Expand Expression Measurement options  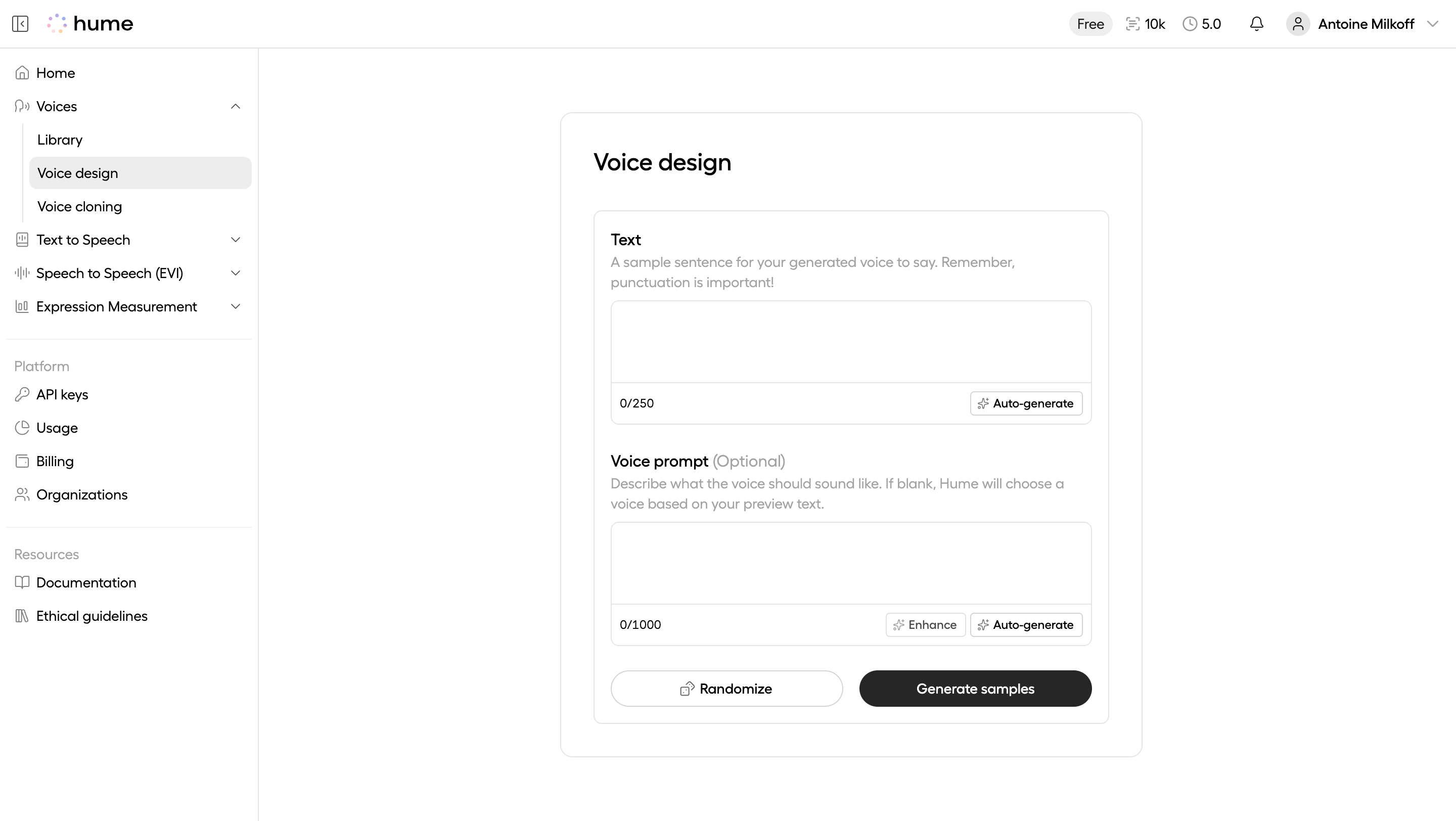click(235, 306)
